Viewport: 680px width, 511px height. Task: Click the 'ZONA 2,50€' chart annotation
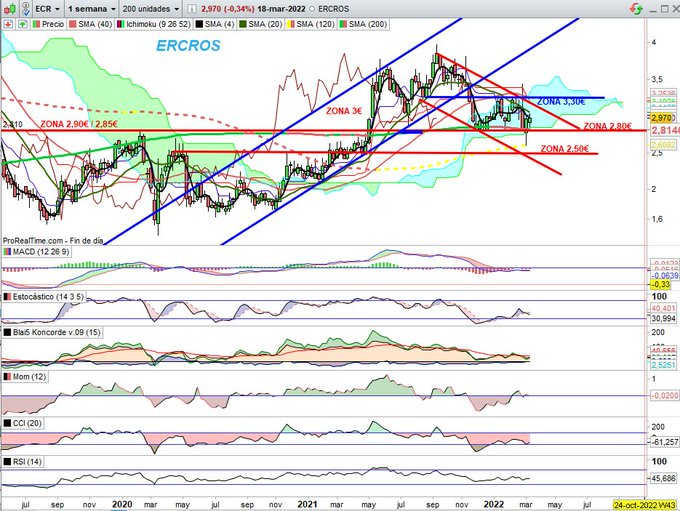coord(565,149)
